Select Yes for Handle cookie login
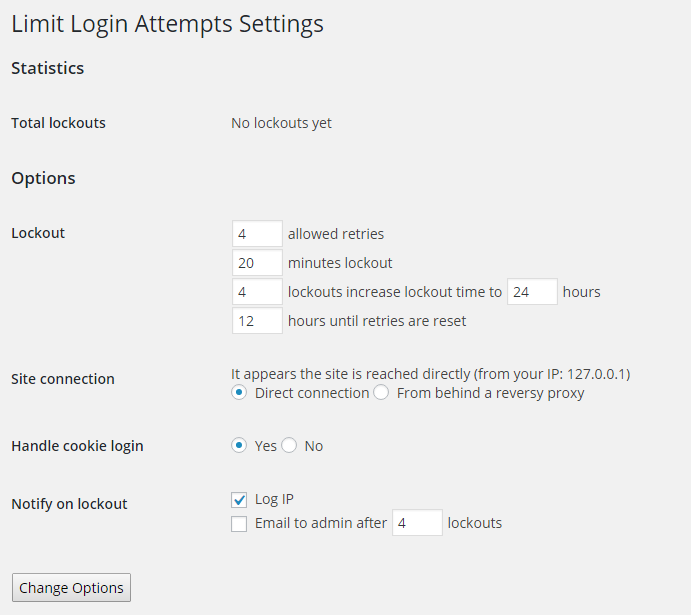 (239, 446)
